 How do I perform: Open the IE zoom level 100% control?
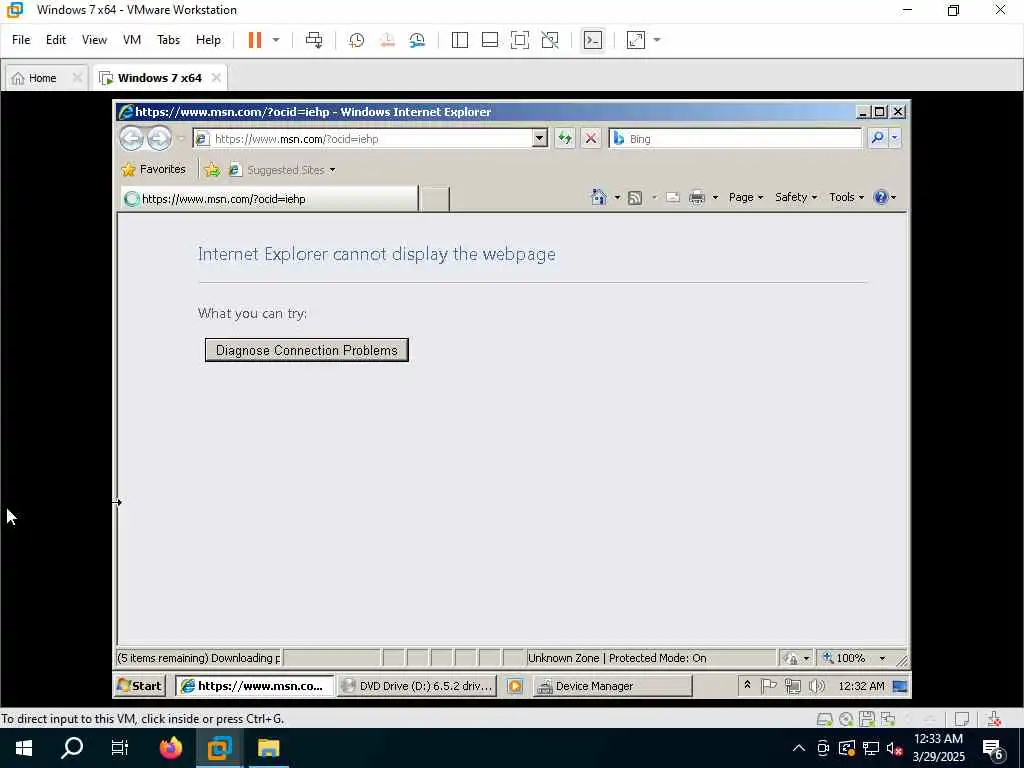click(x=855, y=658)
